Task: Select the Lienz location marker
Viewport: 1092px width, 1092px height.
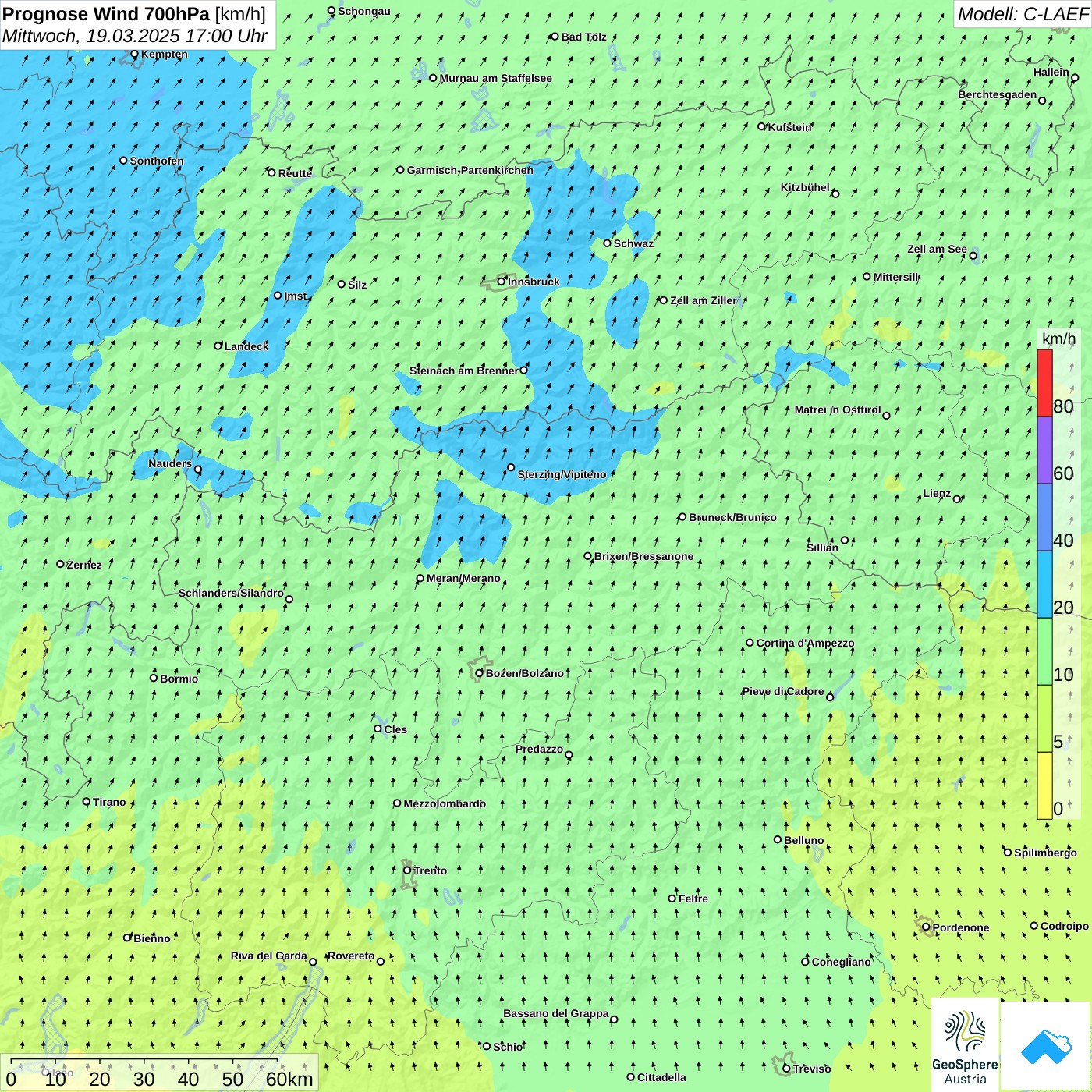Action: coord(957,499)
